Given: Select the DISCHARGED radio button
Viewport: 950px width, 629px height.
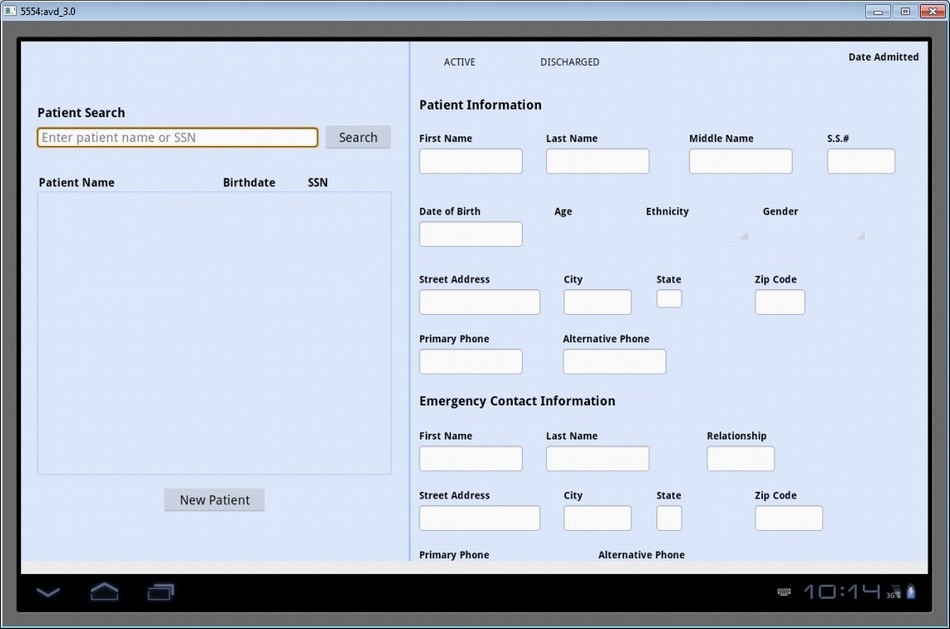Looking at the screenshot, I should (527, 62).
